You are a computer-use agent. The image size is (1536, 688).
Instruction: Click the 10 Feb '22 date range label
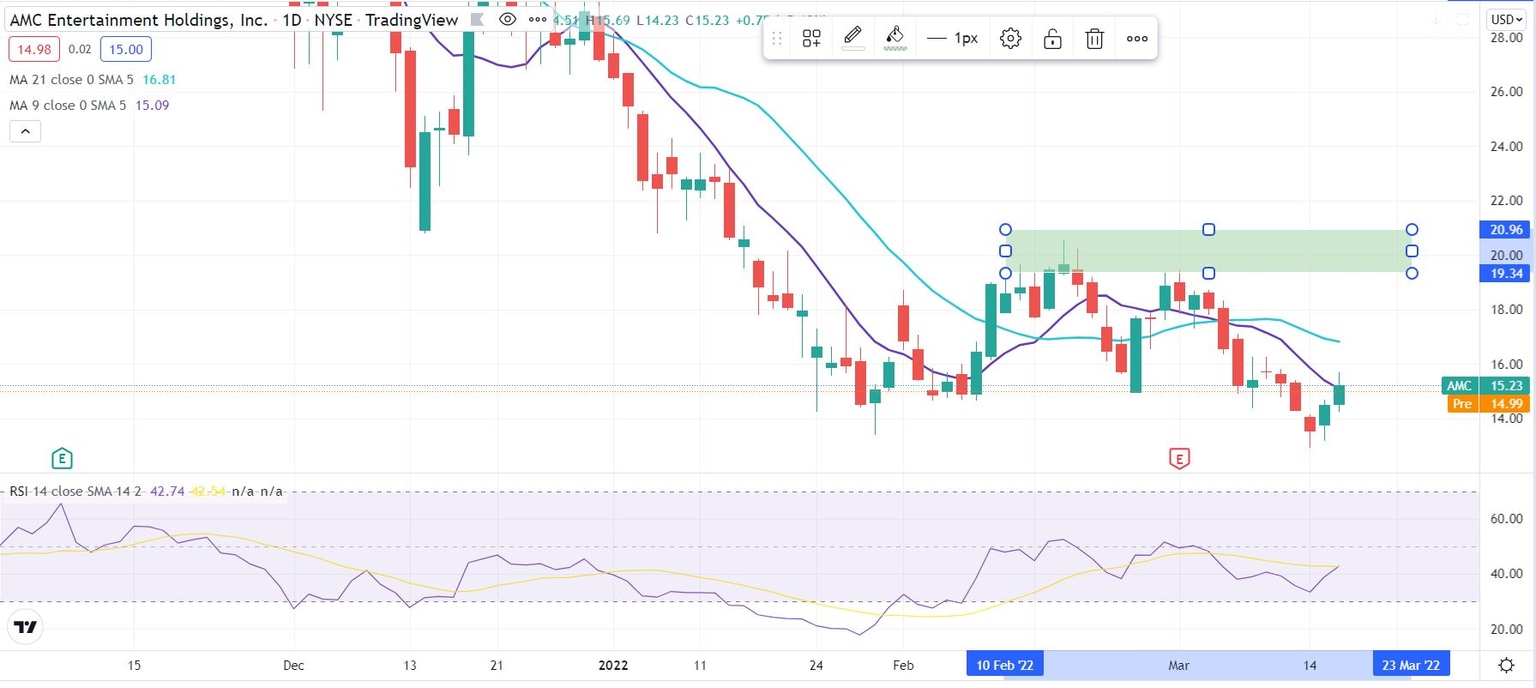click(1004, 664)
